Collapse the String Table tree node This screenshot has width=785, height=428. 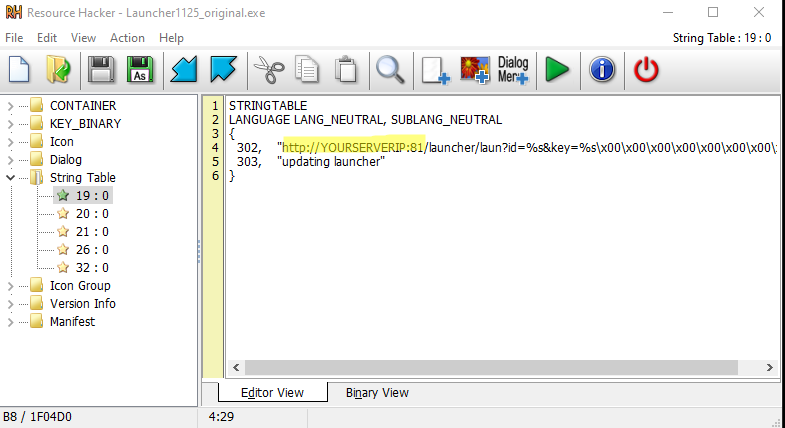(10, 178)
